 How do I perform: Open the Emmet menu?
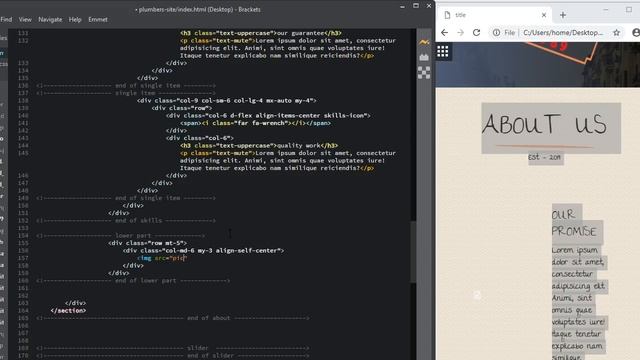click(98, 19)
